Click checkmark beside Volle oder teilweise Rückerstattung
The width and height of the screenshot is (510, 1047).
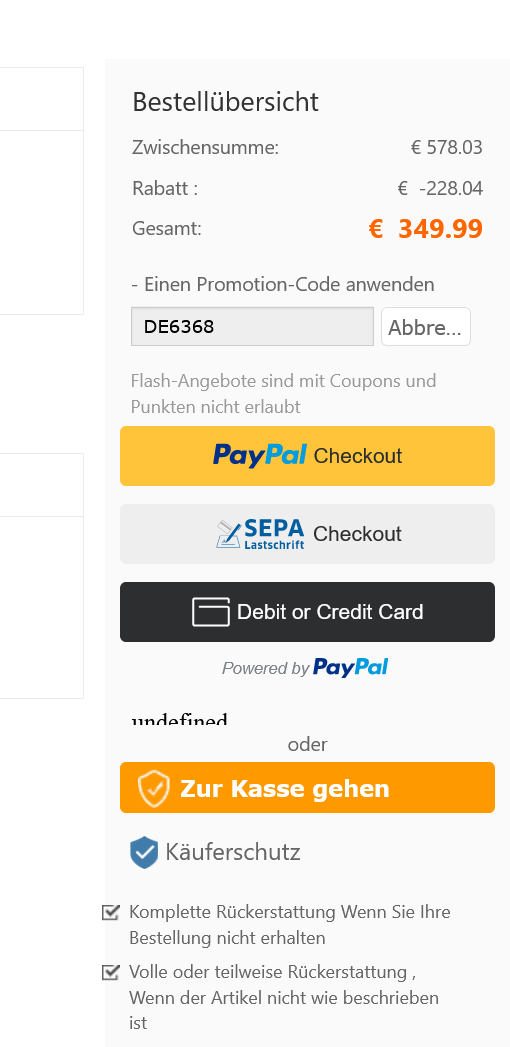(110, 972)
